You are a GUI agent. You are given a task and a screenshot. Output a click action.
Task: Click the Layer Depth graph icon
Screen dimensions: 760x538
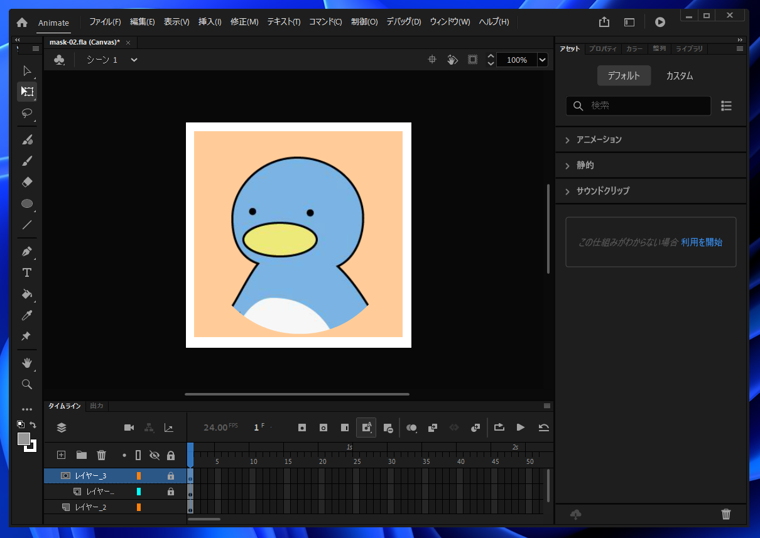pos(168,427)
